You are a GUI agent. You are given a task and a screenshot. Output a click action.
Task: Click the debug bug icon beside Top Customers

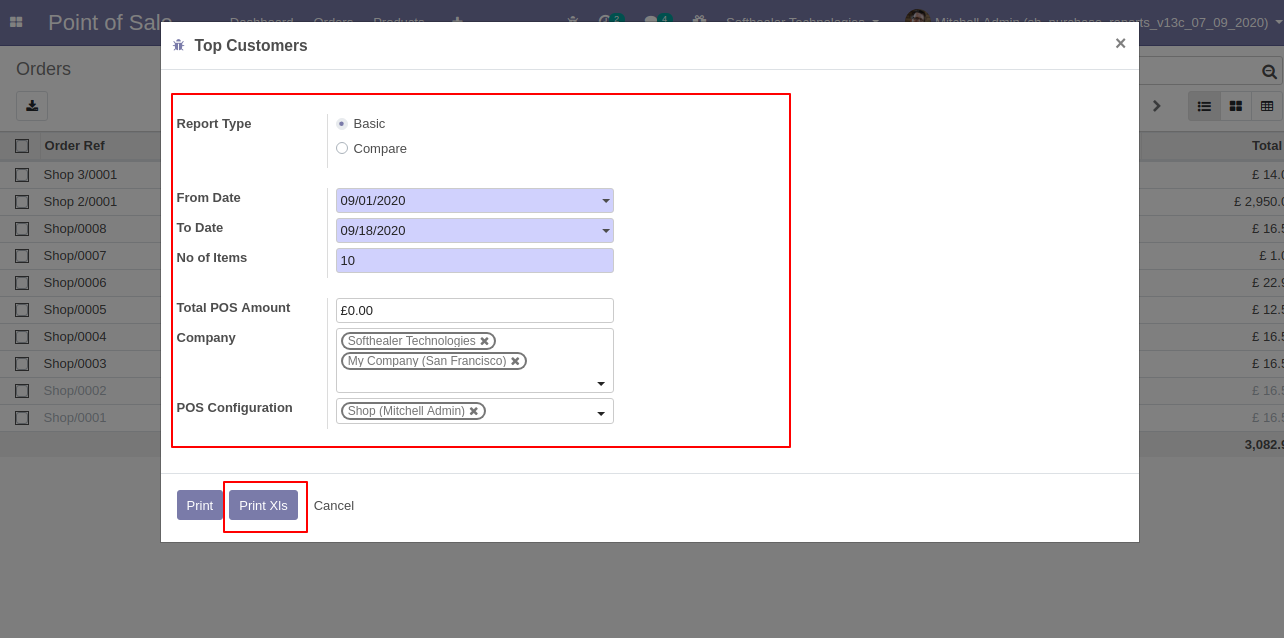coord(179,45)
